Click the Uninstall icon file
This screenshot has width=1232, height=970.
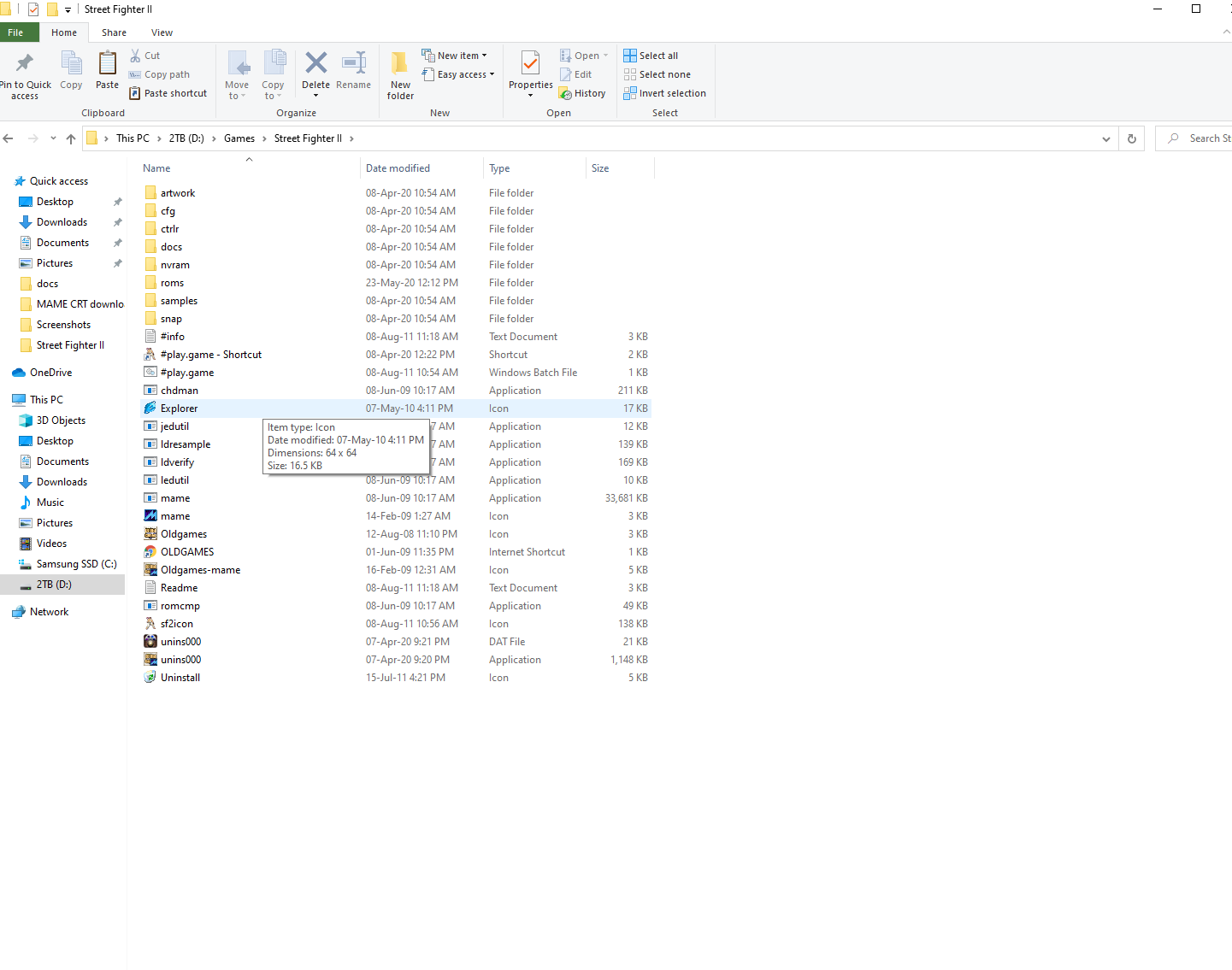coord(150,678)
